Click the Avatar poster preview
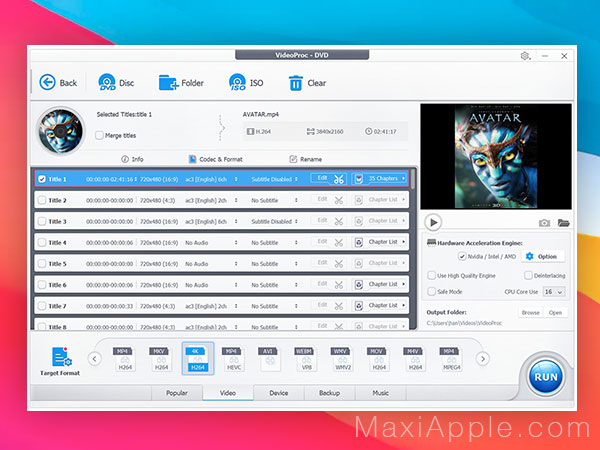The height and width of the screenshot is (450, 600). 496,157
